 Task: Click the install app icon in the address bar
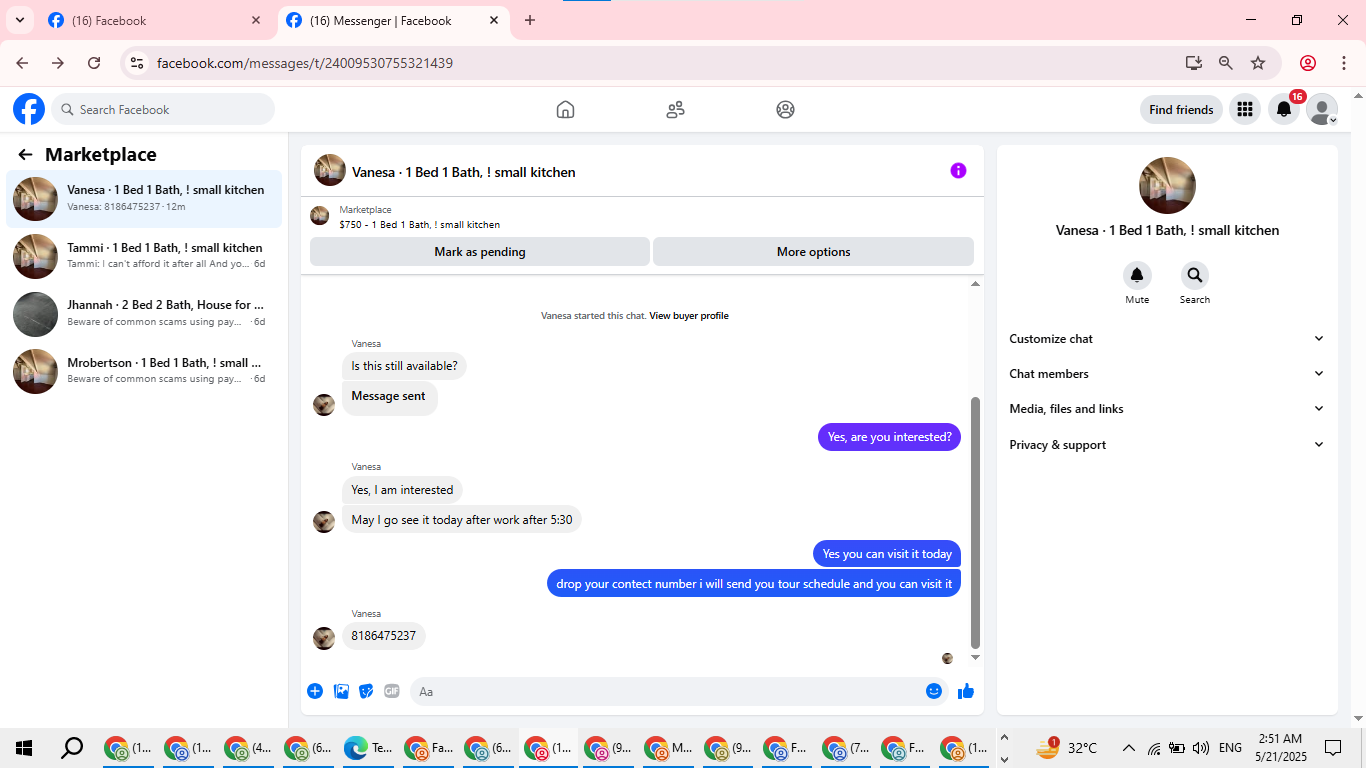[1194, 63]
